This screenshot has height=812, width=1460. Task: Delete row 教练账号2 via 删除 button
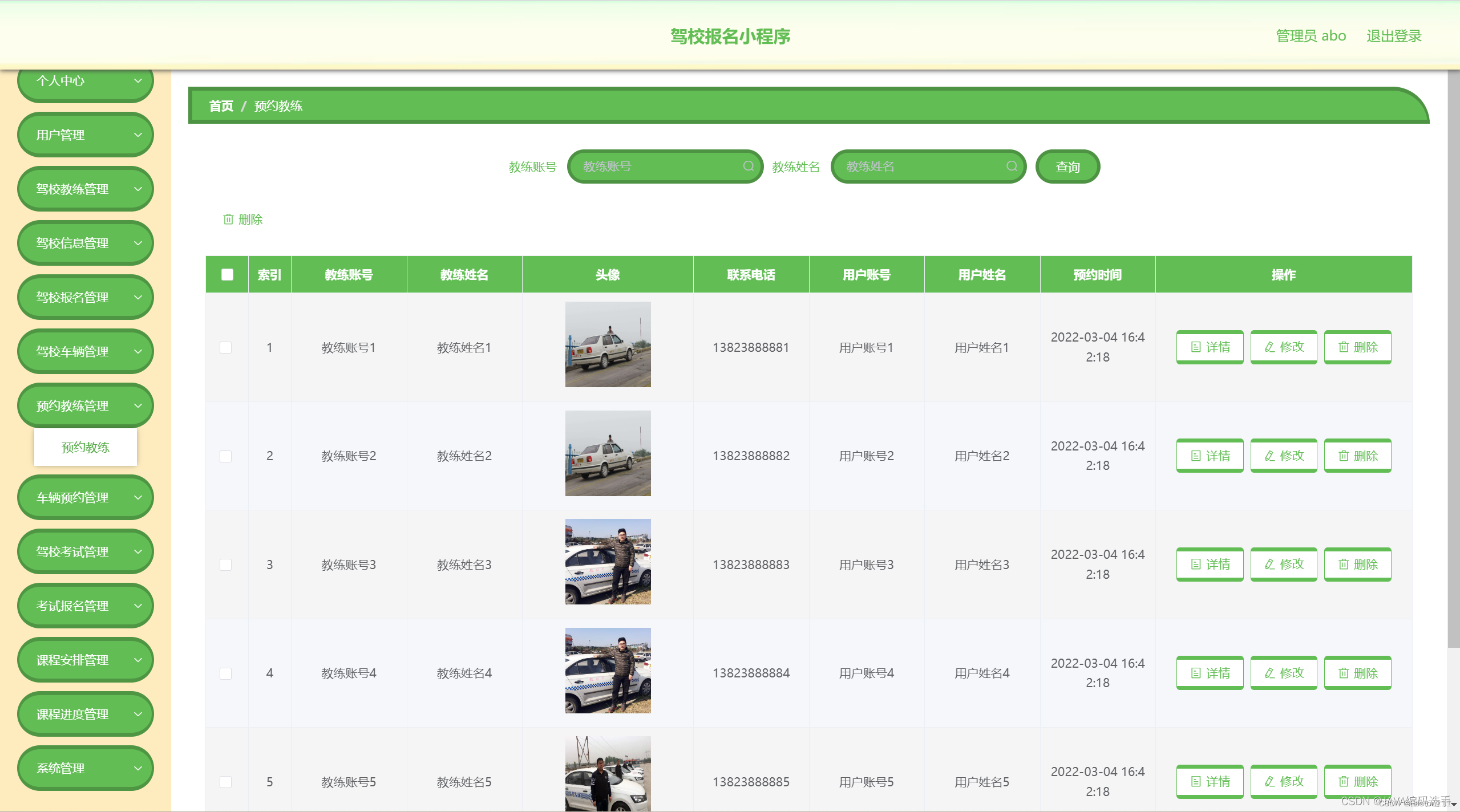click(1357, 456)
